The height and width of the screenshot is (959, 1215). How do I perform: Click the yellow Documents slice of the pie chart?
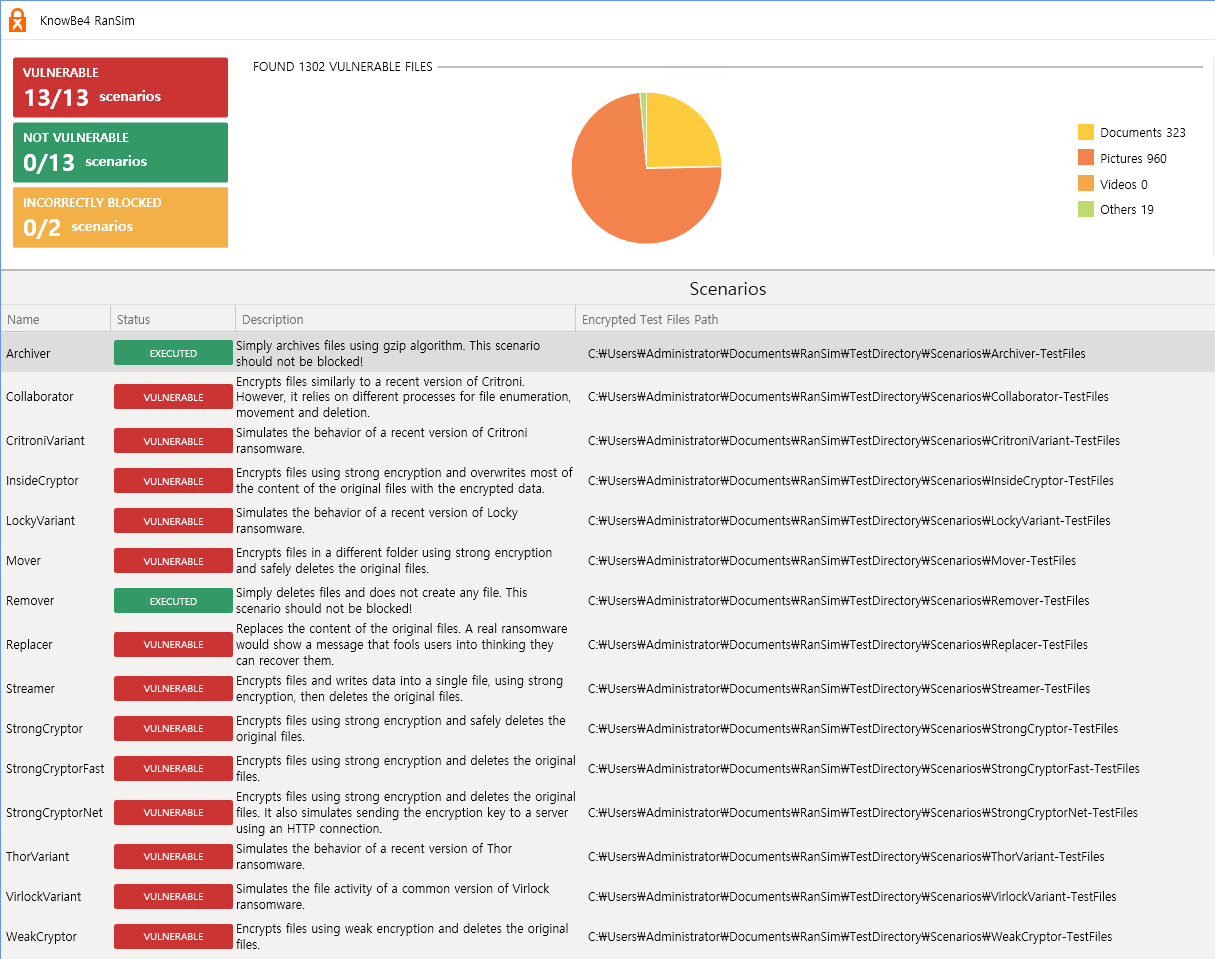click(x=685, y=130)
